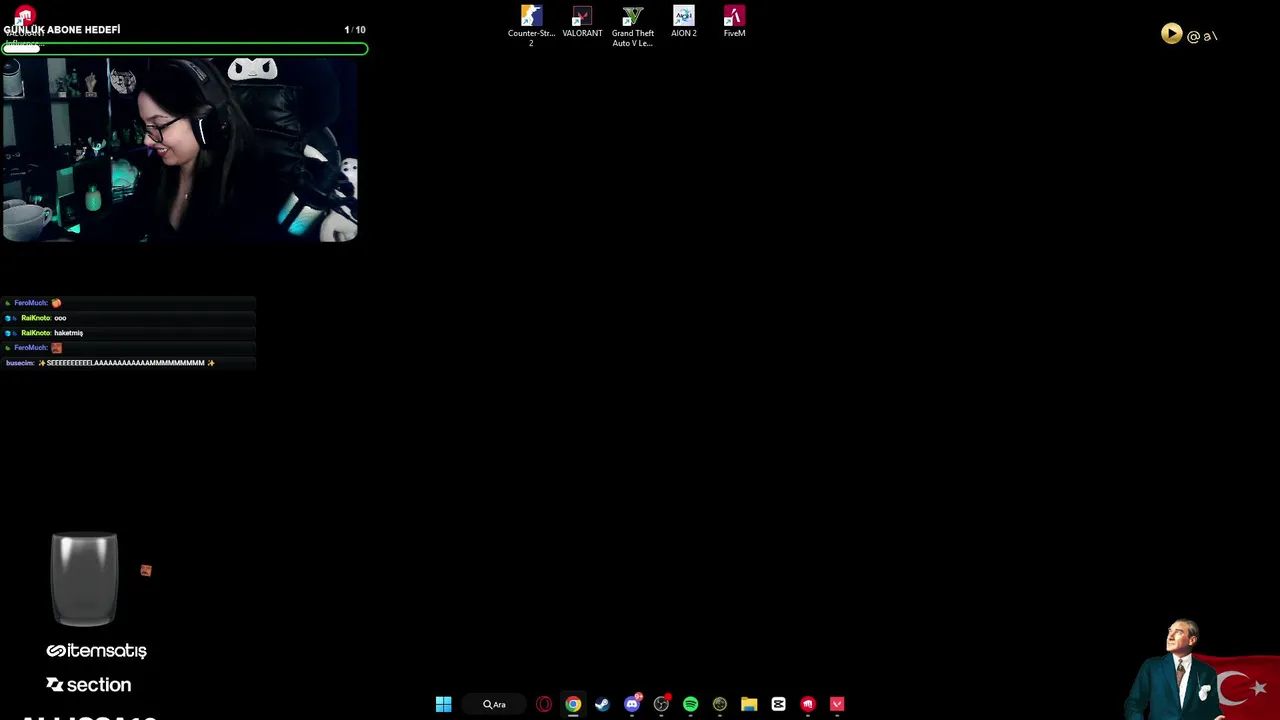The width and height of the screenshot is (1280, 720).
Task: Open Valorant from the taskbar
Action: click(x=837, y=704)
